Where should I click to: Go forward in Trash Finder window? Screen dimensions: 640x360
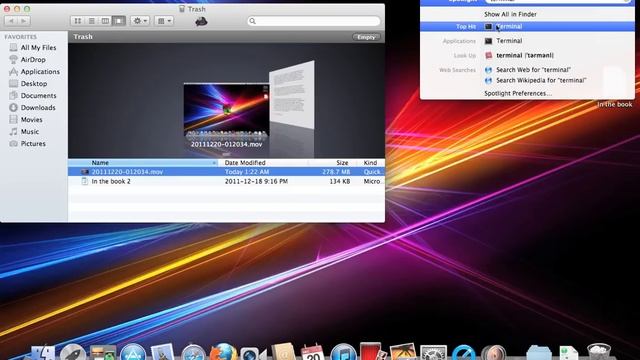[x=24, y=21]
